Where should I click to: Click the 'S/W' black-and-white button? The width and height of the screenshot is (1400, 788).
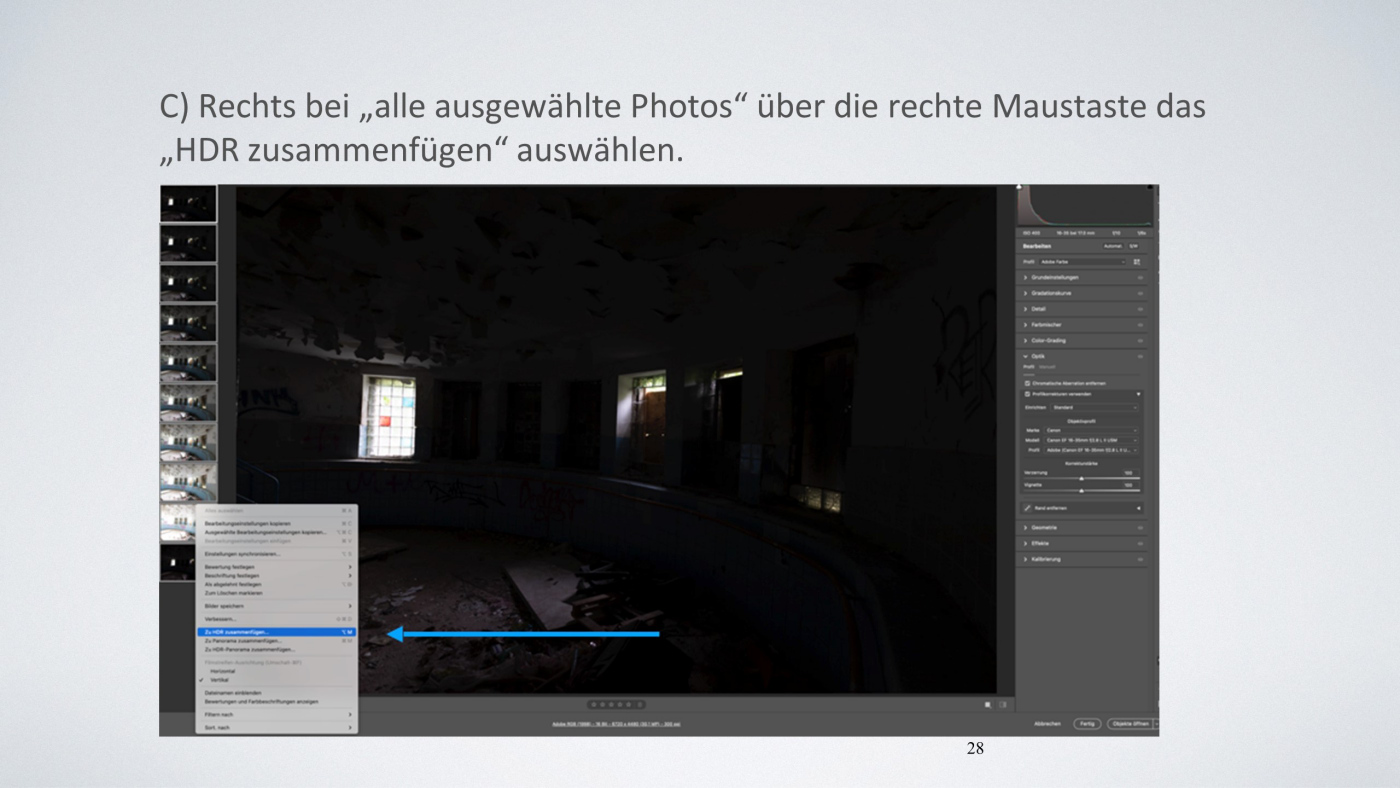(1134, 246)
